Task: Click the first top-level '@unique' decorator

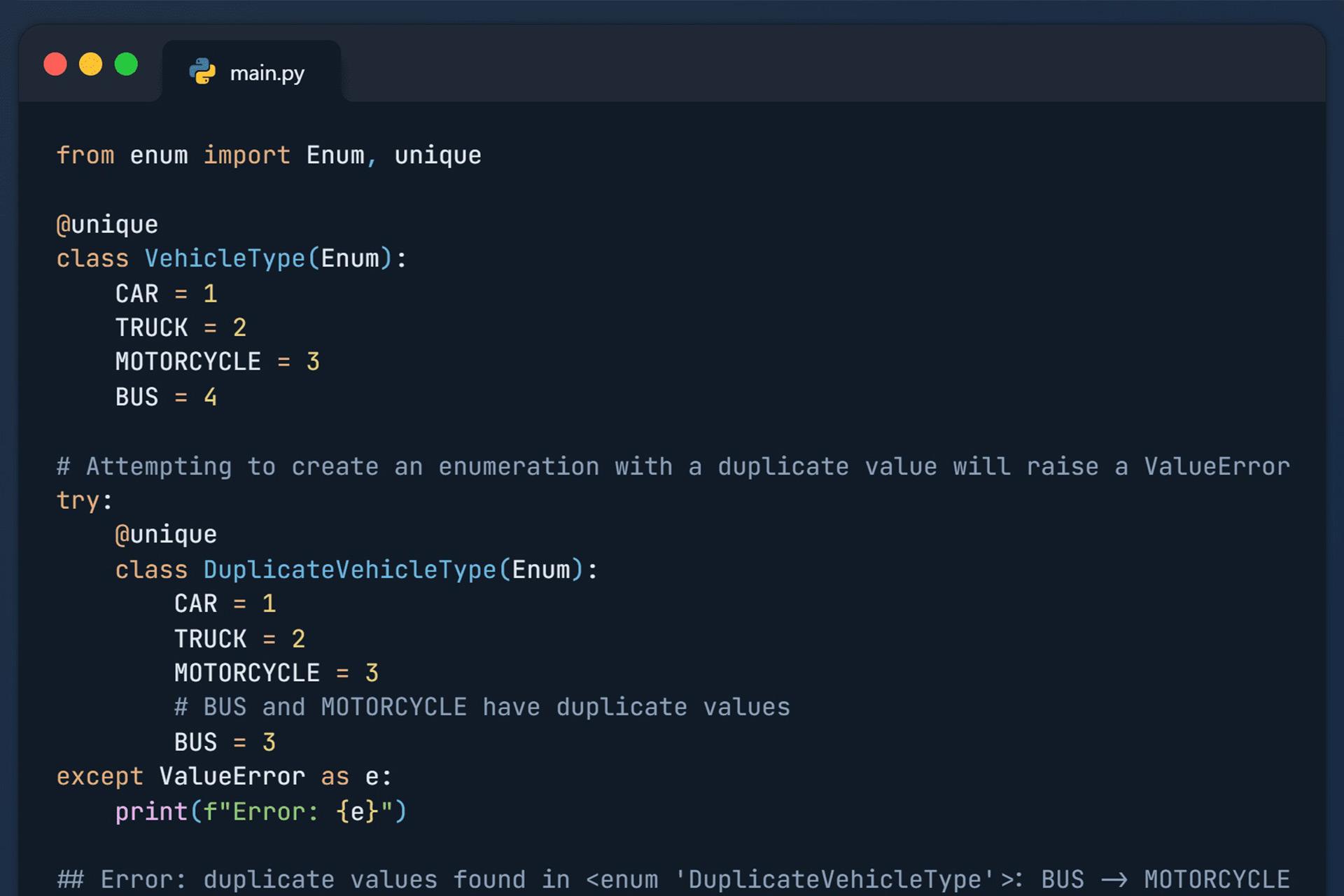Action: click(x=107, y=225)
